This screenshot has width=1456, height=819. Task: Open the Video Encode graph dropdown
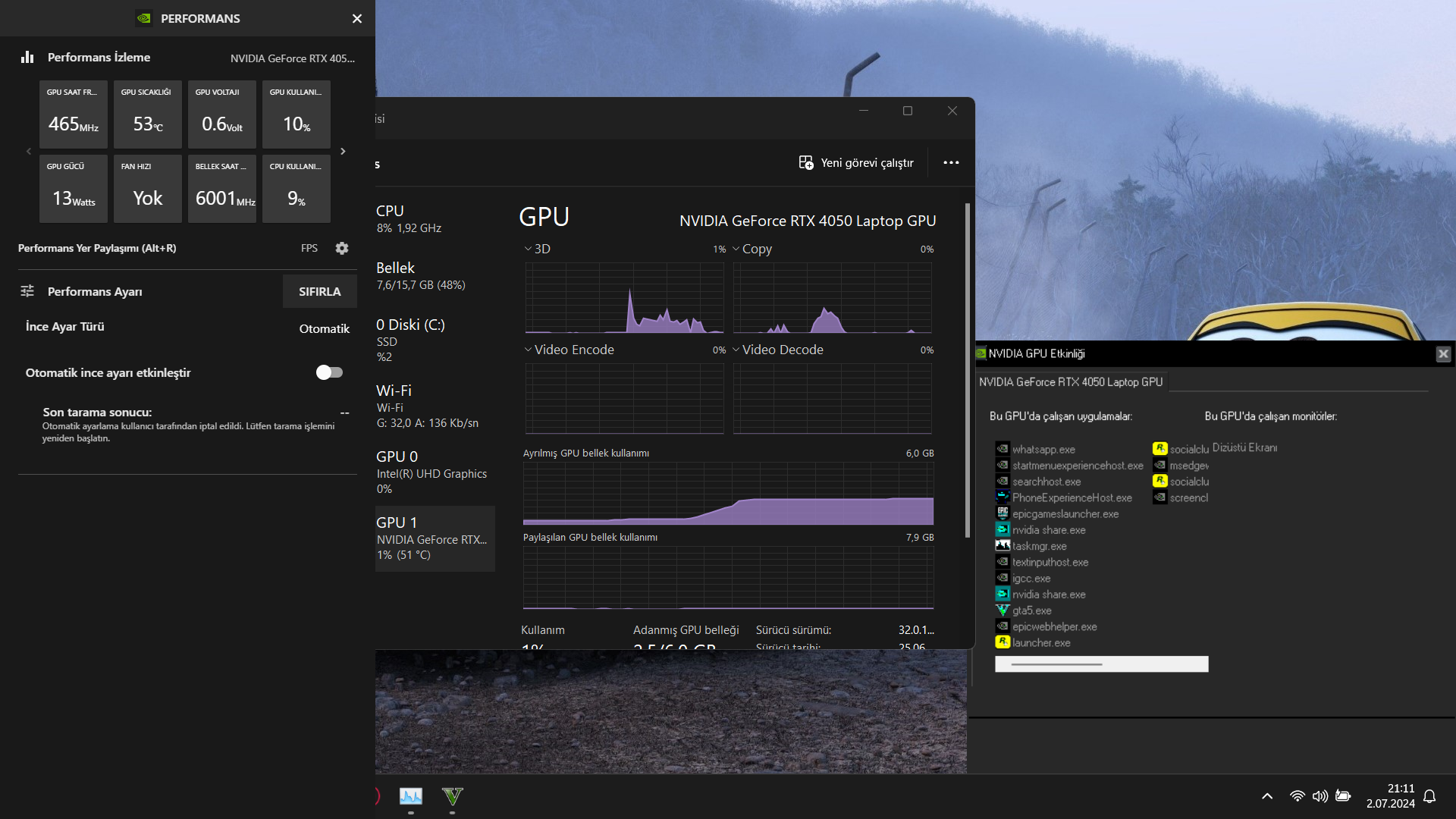pyautogui.click(x=529, y=350)
